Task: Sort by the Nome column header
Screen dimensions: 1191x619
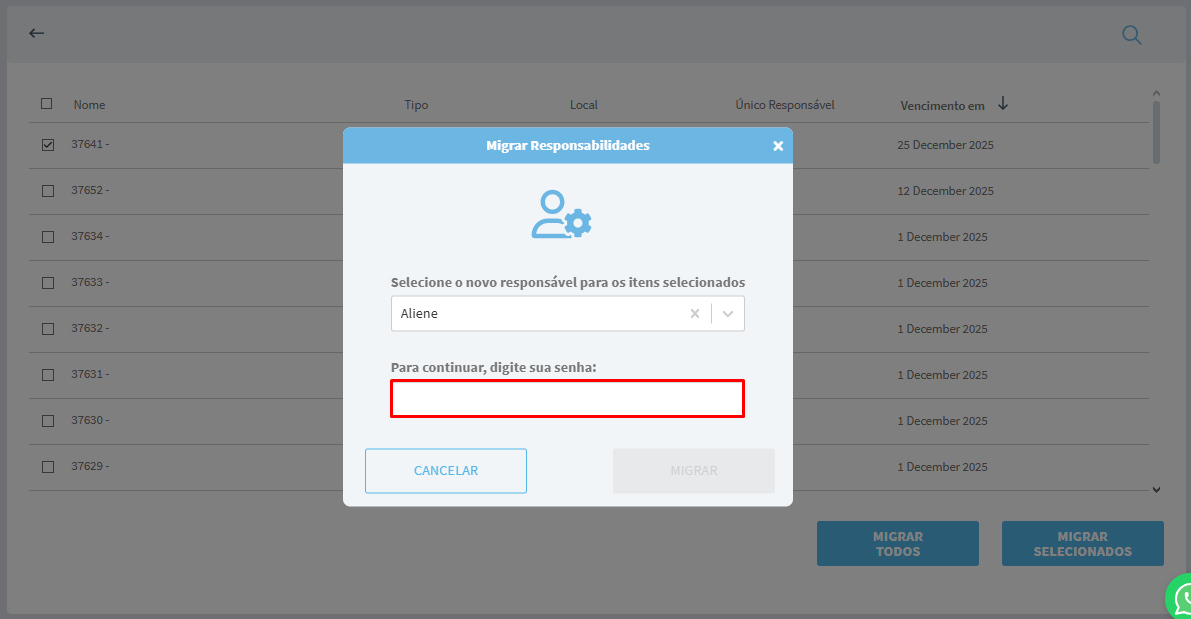Action: pyautogui.click(x=89, y=105)
